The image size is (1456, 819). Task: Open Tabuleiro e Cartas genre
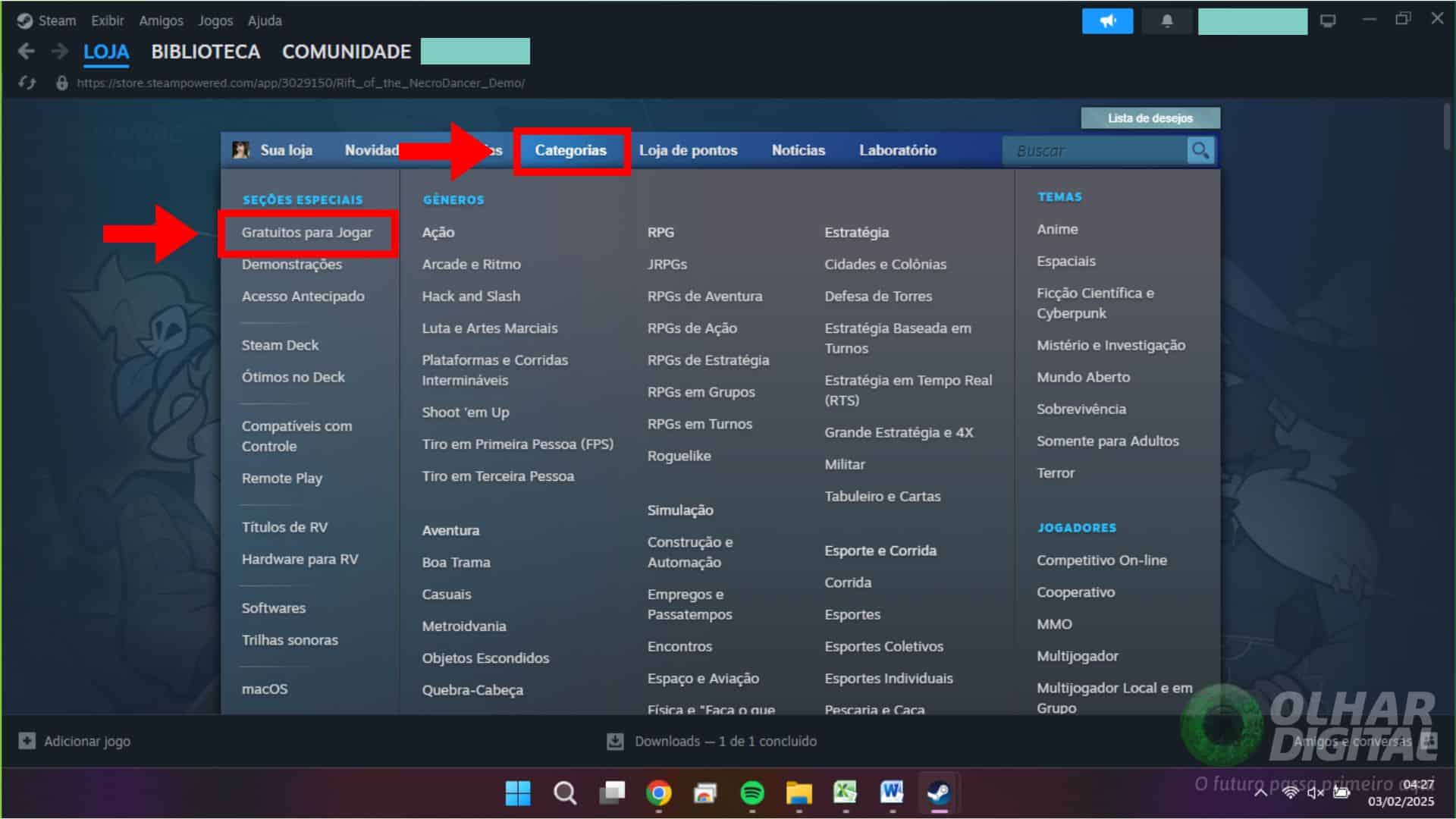tap(883, 496)
